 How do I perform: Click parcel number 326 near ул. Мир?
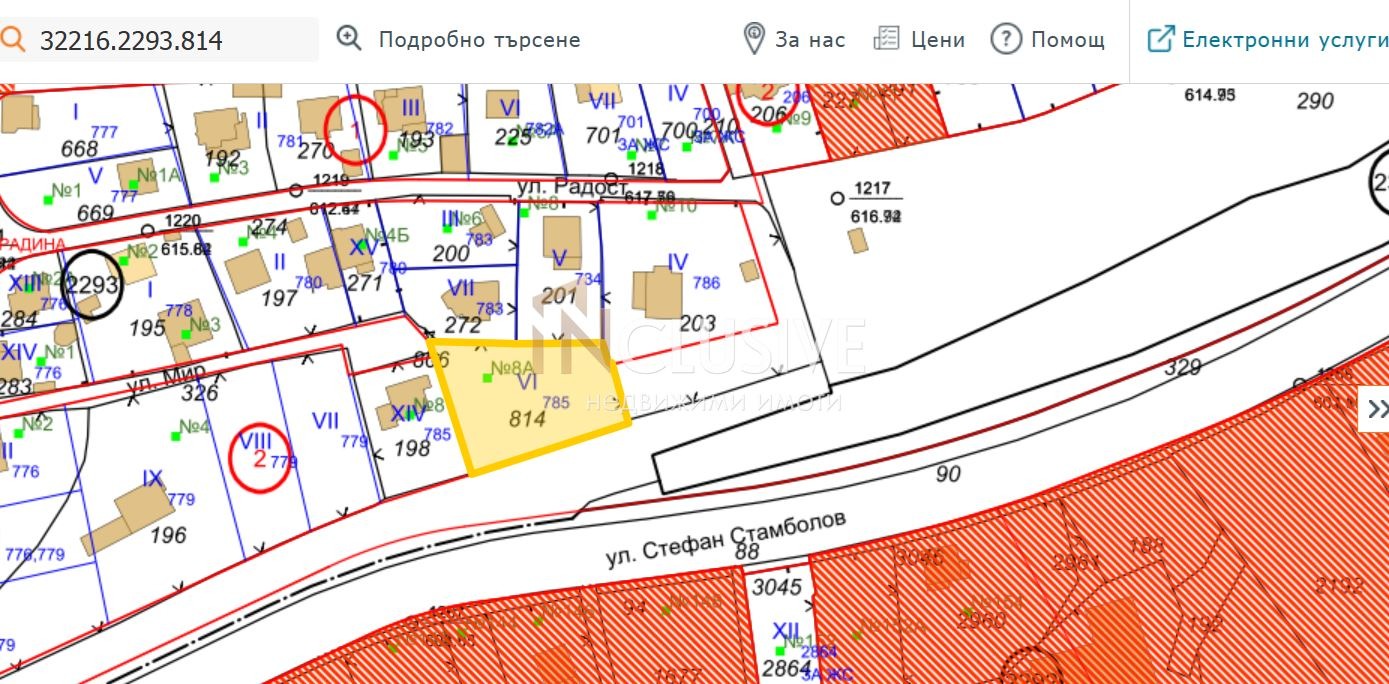coord(200,392)
